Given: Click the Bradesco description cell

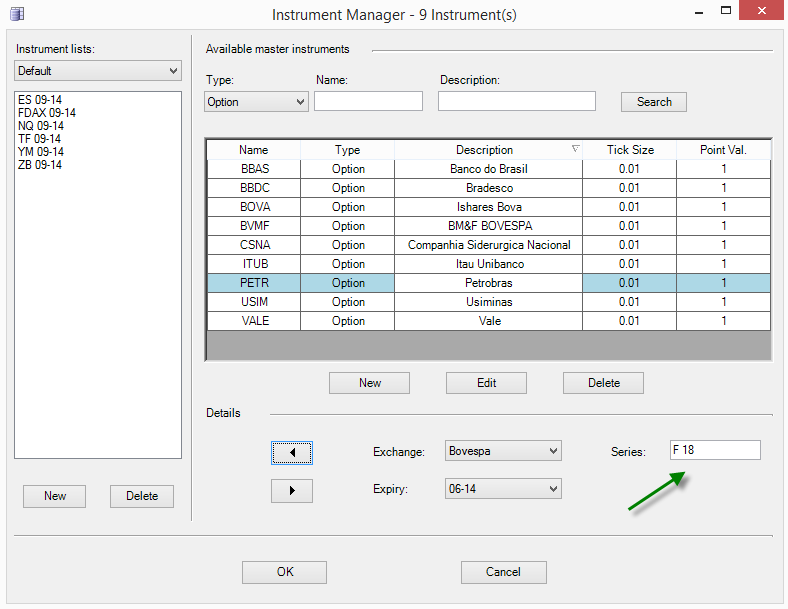Looking at the screenshot, I should [488, 188].
